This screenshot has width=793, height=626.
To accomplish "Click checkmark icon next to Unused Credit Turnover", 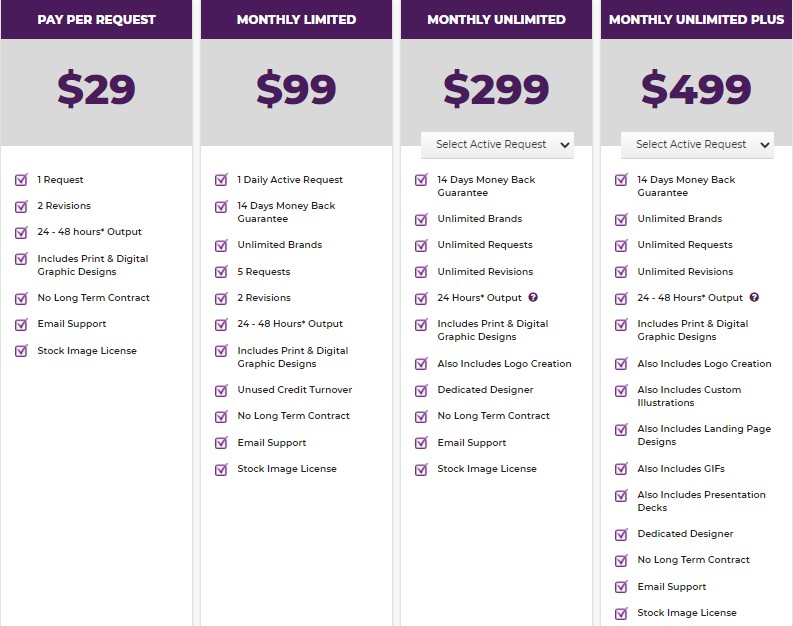I will pyautogui.click(x=221, y=390).
